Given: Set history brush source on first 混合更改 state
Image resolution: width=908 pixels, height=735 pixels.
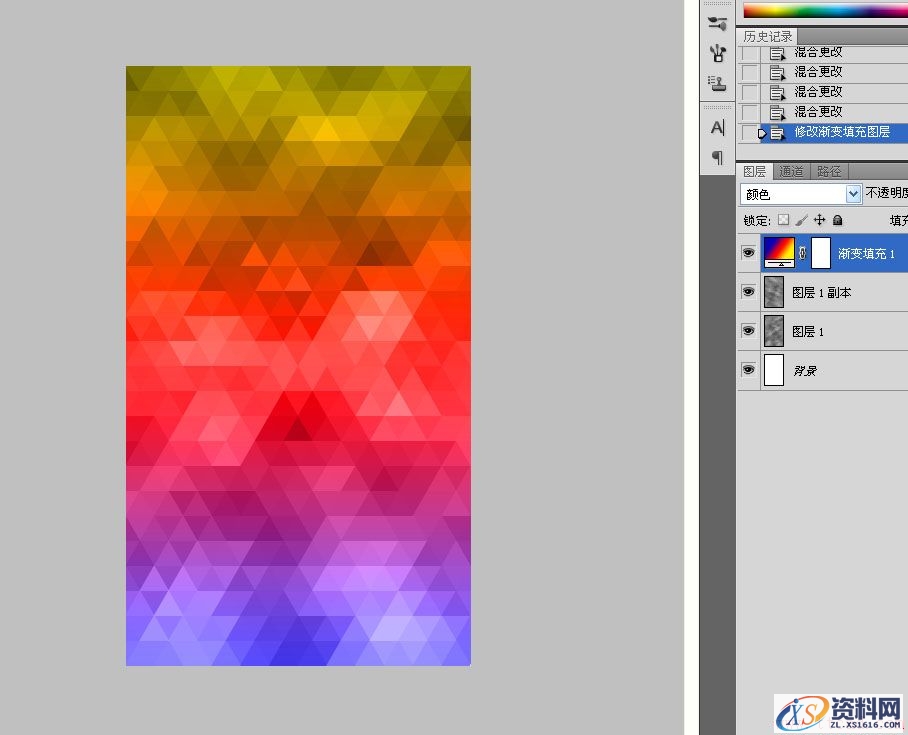Looking at the screenshot, I should pyautogui.click(x=749, y=53).
